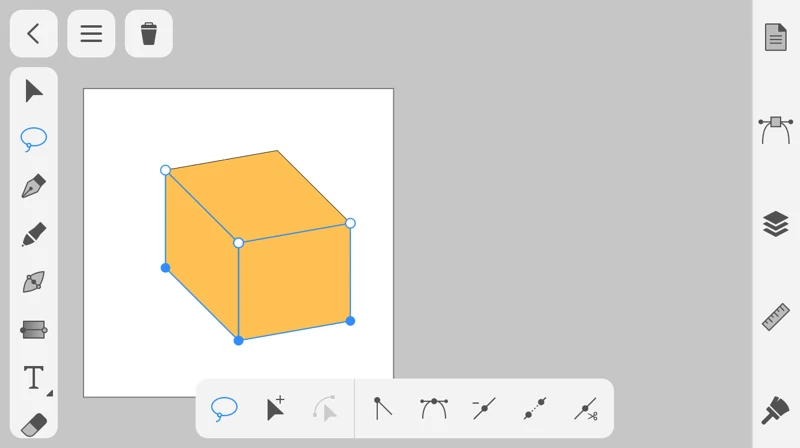Click the back arrow button
Image resolution: width=800 pixels, height=448 pixels.
pos(33,34)
